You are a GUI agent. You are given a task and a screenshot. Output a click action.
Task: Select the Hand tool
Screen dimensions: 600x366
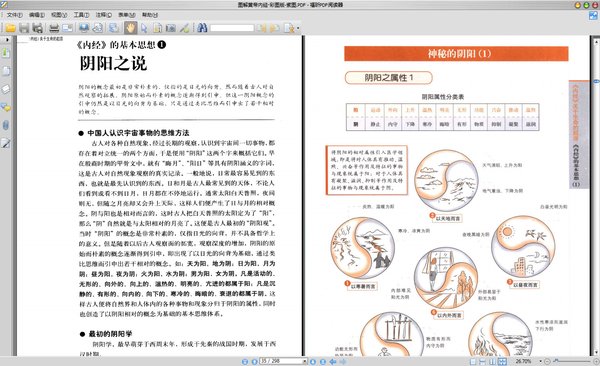130,28
